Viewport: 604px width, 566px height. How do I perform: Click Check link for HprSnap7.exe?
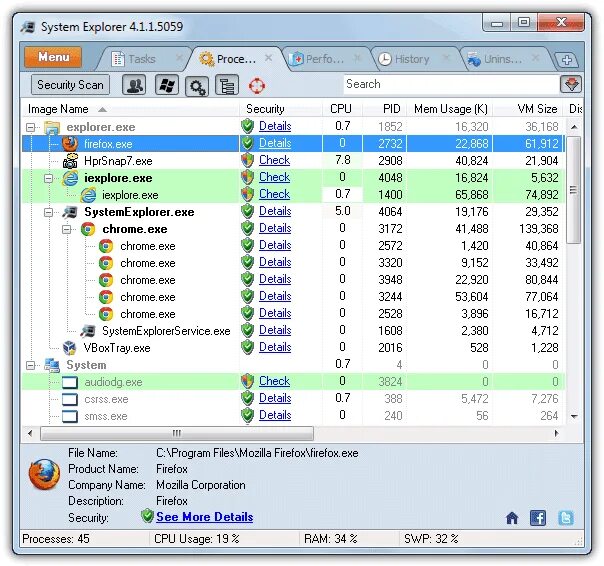(x=274, y=160)
